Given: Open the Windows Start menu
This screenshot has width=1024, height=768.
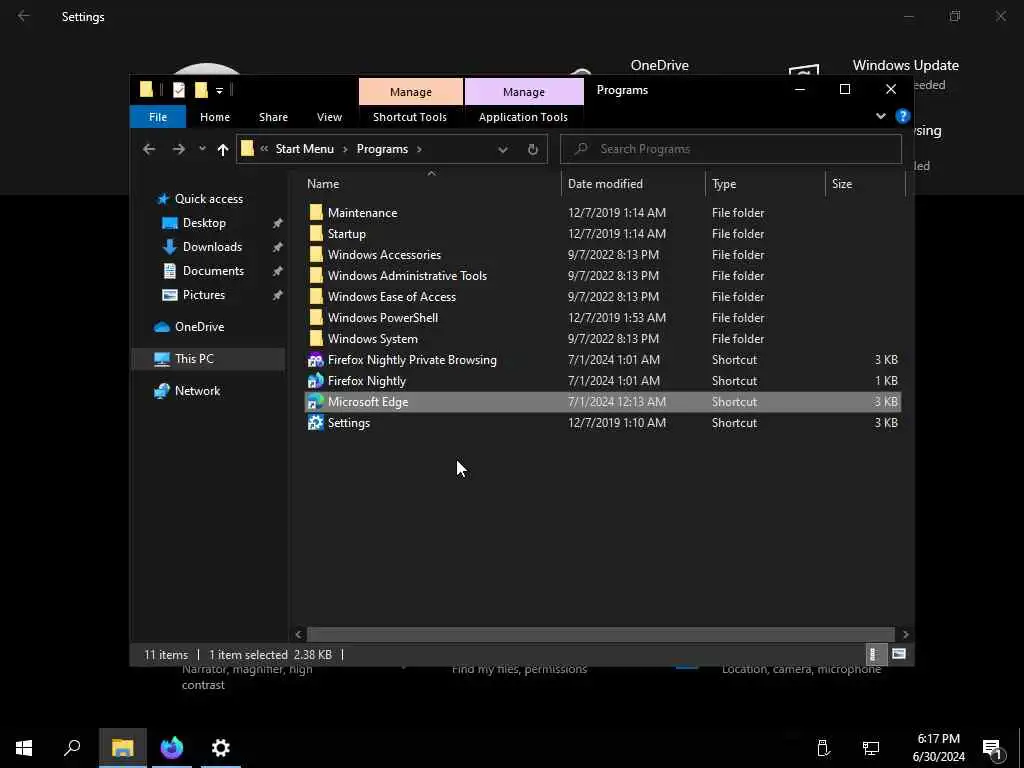Looking at the screenshot, I should (24, 748).
